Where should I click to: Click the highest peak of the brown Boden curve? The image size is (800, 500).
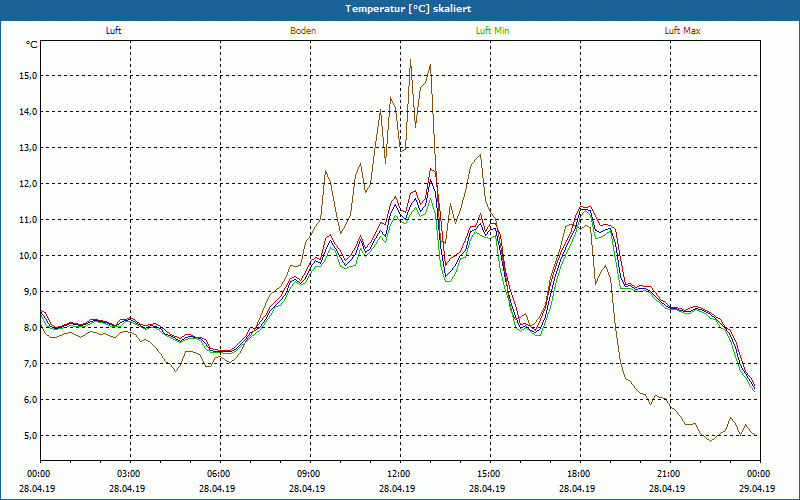[410, 59]
